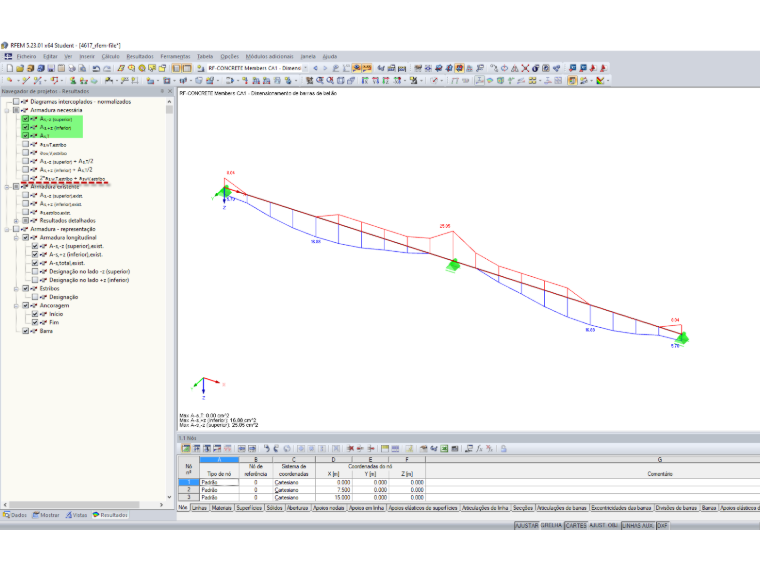Open the Ferramentas menu
This screenshot has width=760, height=570.
pyautogui.click(x=175, y=57)
